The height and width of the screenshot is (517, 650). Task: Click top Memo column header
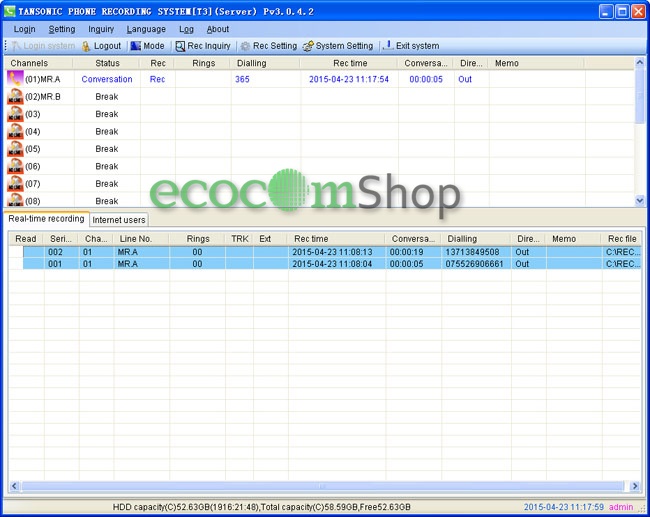536,63
